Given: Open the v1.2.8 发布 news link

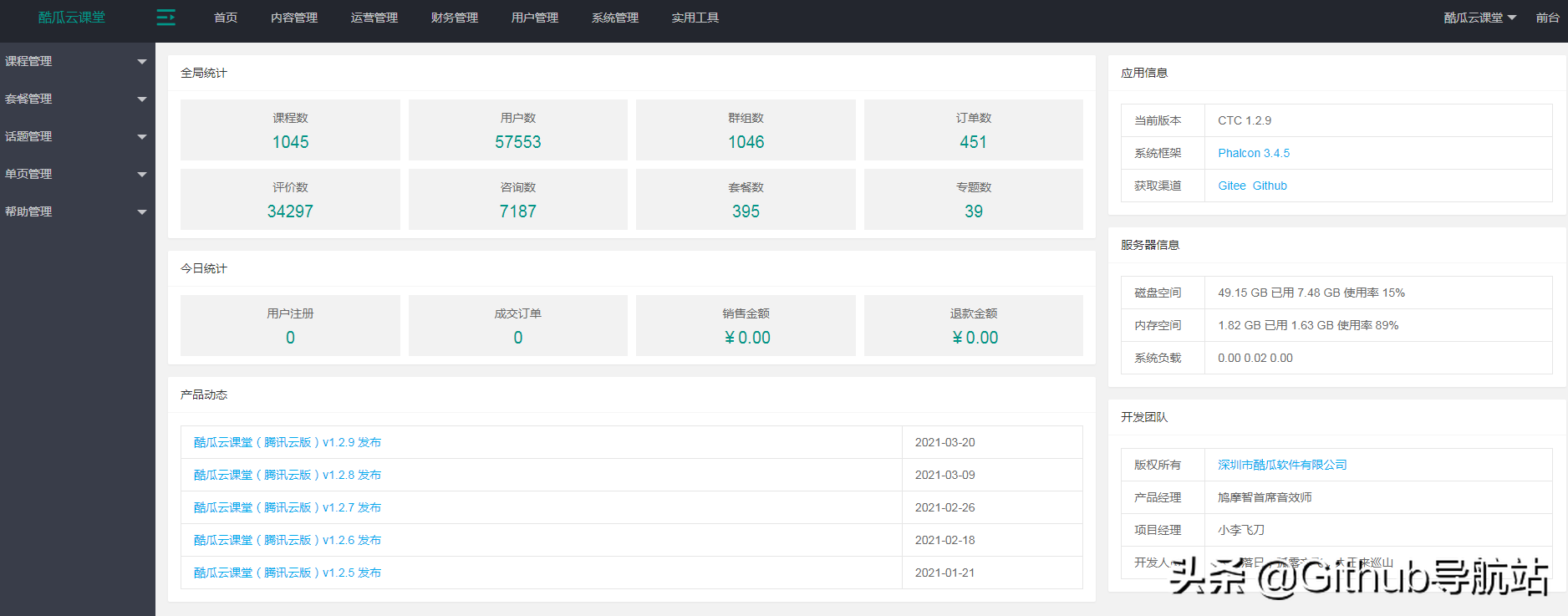Looking at the screenshot, I should tap(288, 475).
